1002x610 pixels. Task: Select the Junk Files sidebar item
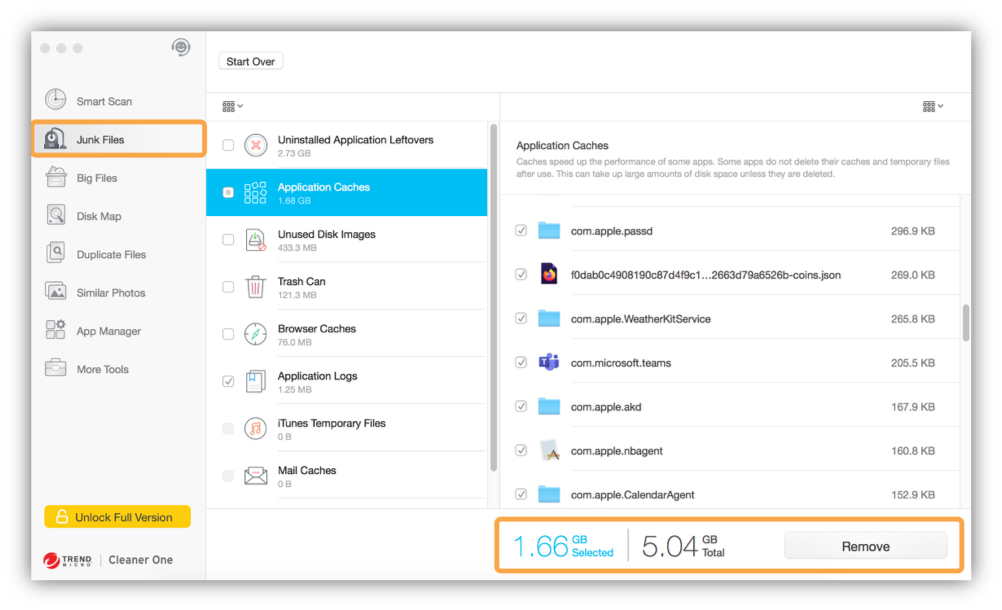click(118, 140)
